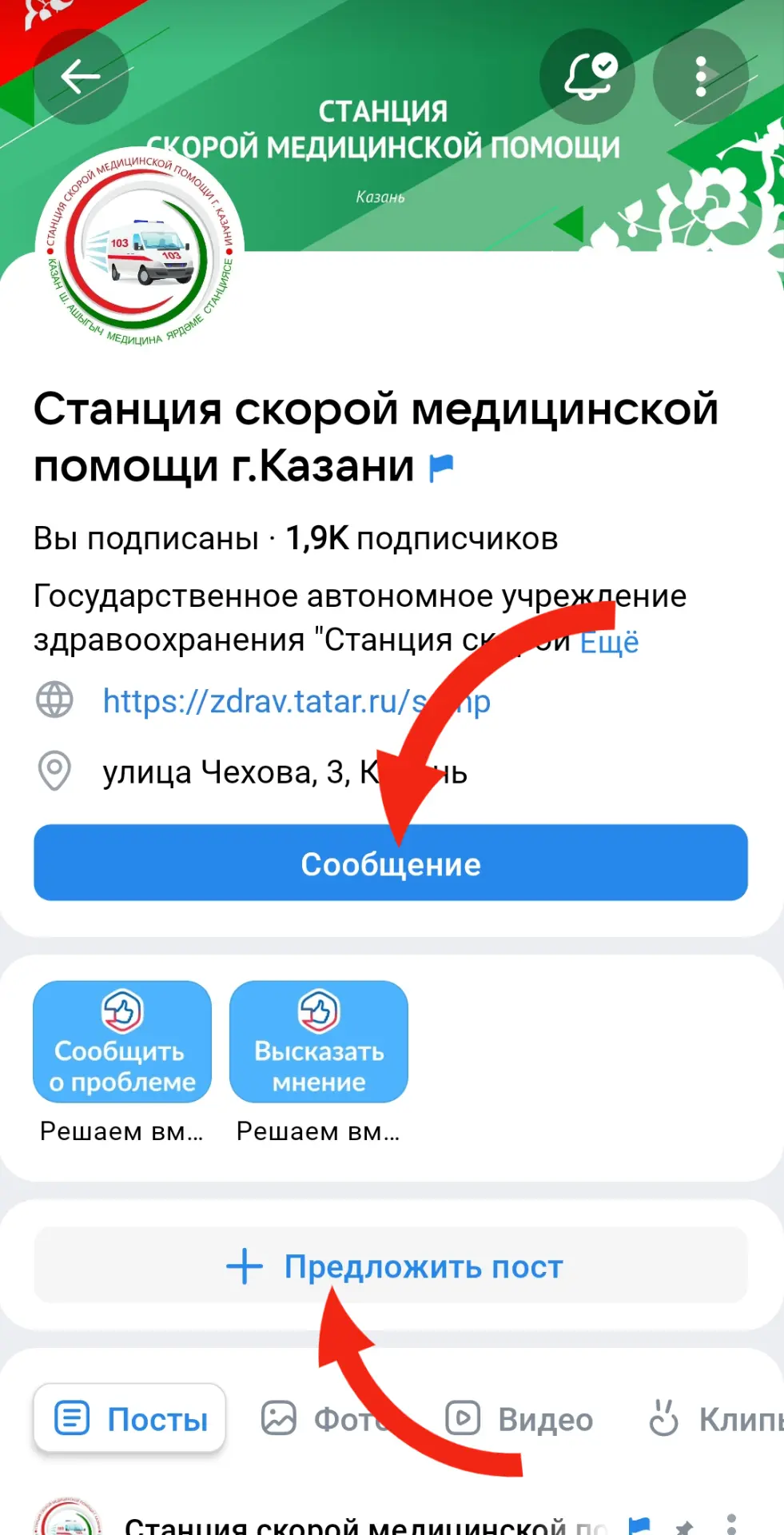
Task: Tap the back arrow icon
Action: 80,77
